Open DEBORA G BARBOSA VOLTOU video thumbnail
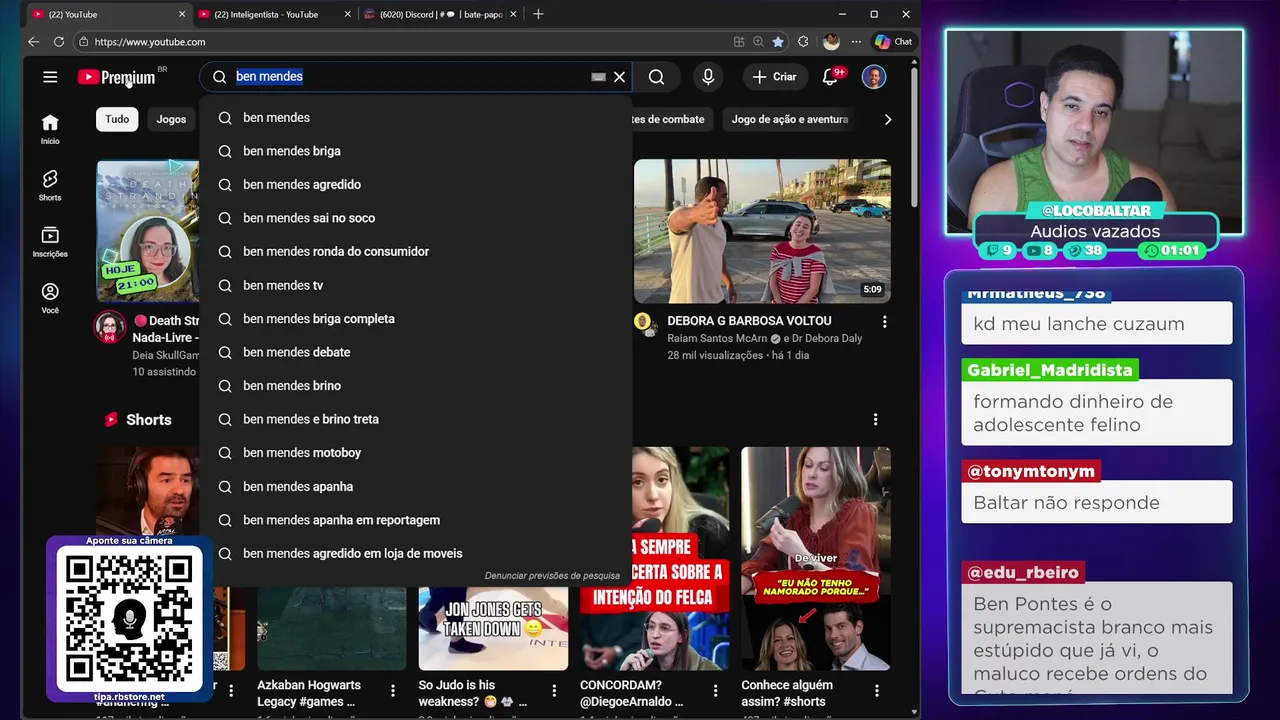The image size is (1280, 720). [762, 231]
